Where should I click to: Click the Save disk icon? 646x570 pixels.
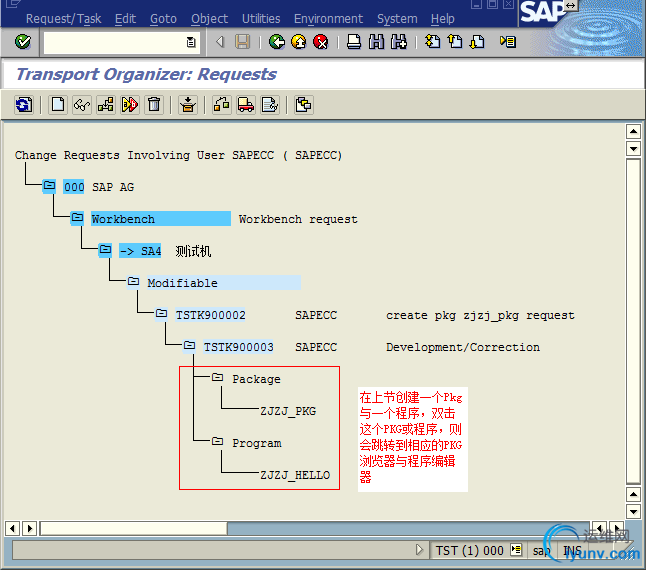tap(242, 42)
